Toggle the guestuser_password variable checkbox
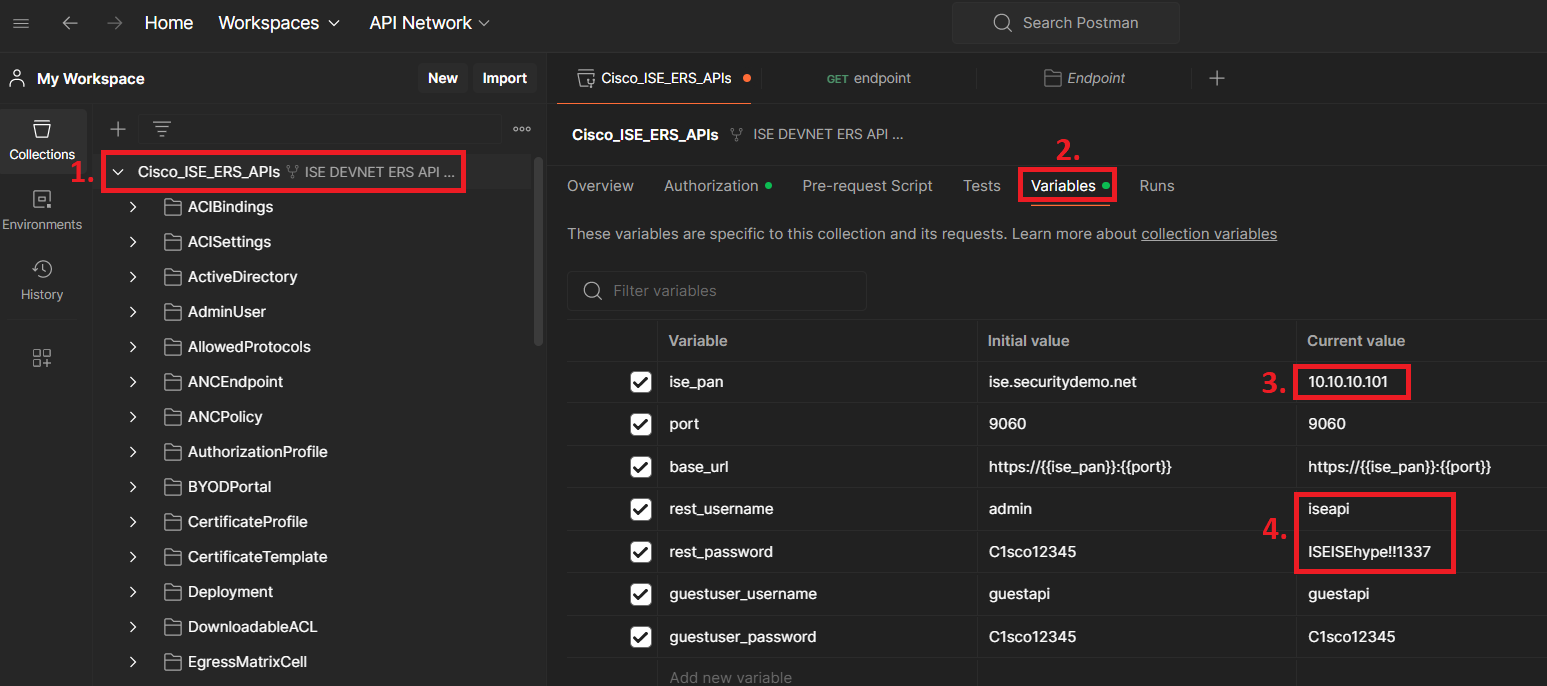1547x686 pixels. click(x=640, y=636)
